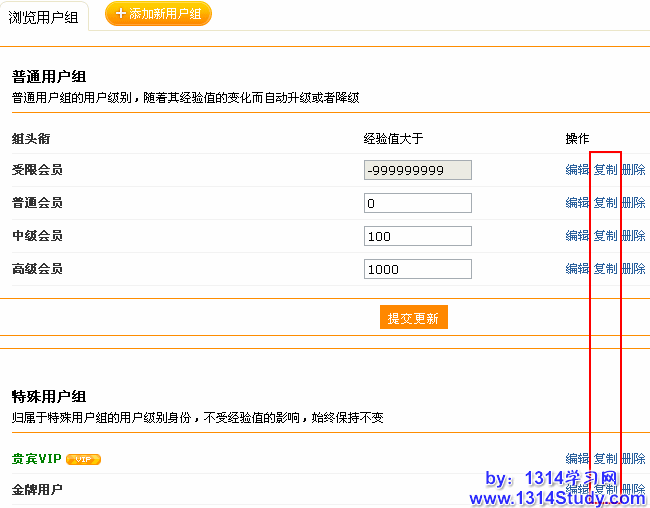Edit the 贵宾VIP special group
Screen dimensions: 650x508
577,459
